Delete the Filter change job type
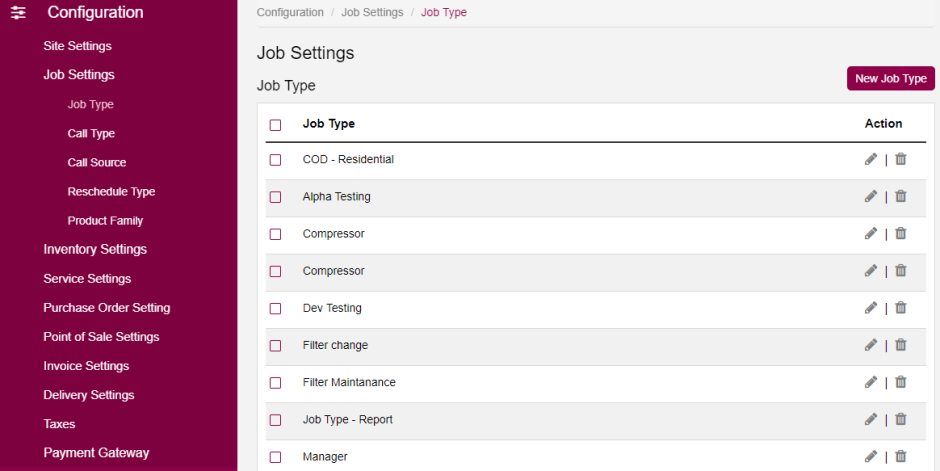 900,345
